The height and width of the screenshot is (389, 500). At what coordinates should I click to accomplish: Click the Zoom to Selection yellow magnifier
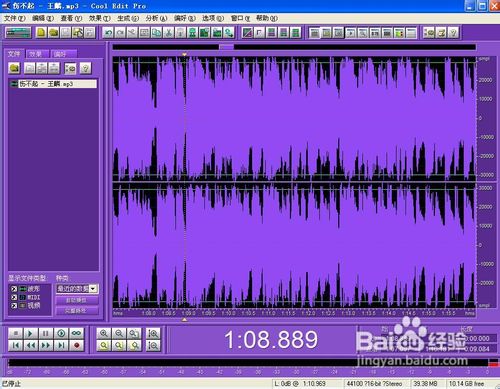coord(104,346)
